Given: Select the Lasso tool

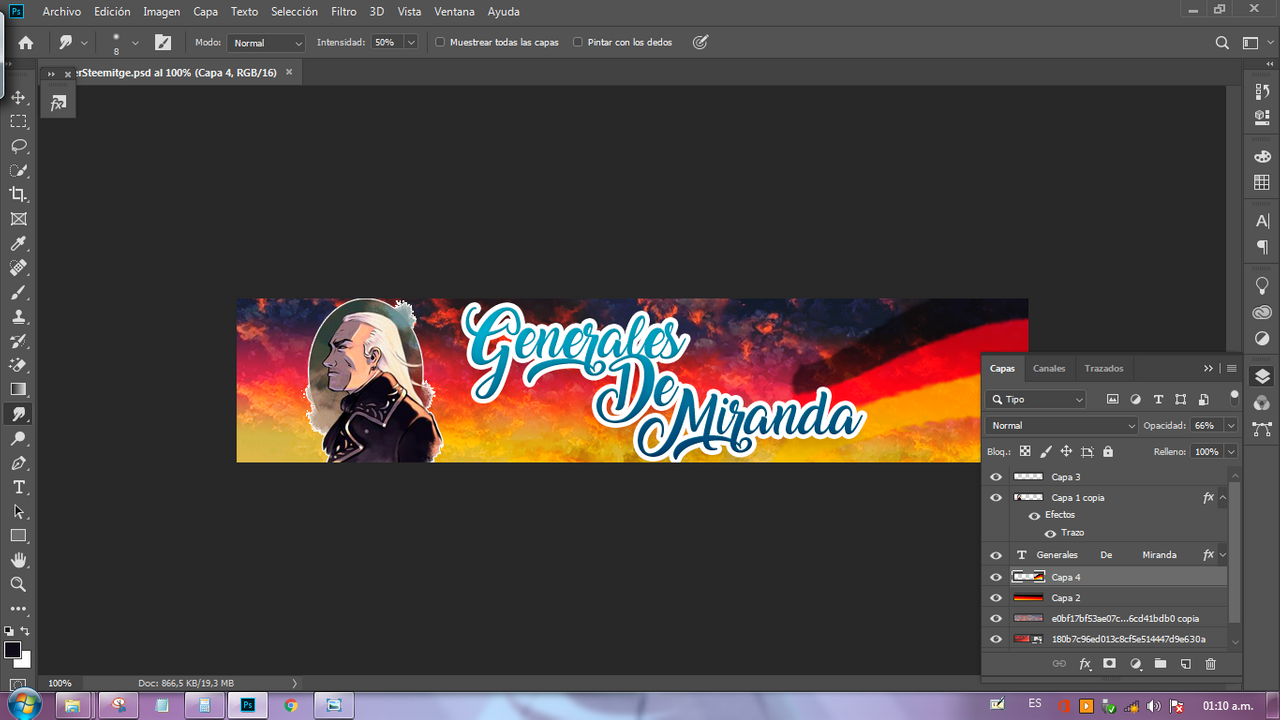Looking at the screenshot, I should click(18, 146).
